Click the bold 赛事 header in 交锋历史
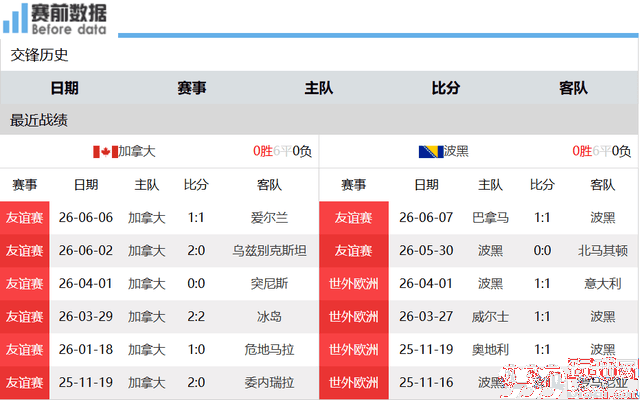 (x=191, y=88)
